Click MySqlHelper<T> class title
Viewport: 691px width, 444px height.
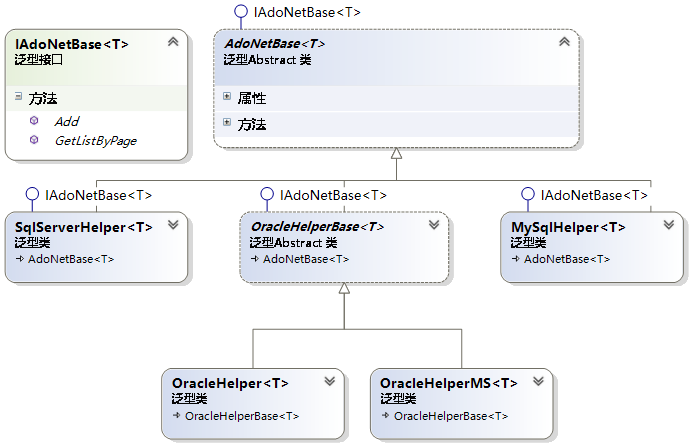[568, 227]
